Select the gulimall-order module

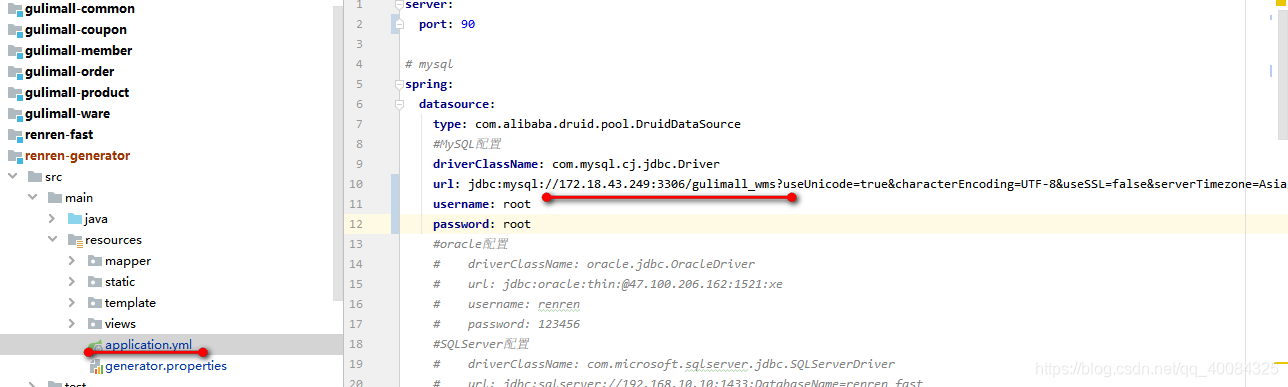coord(69,71)
